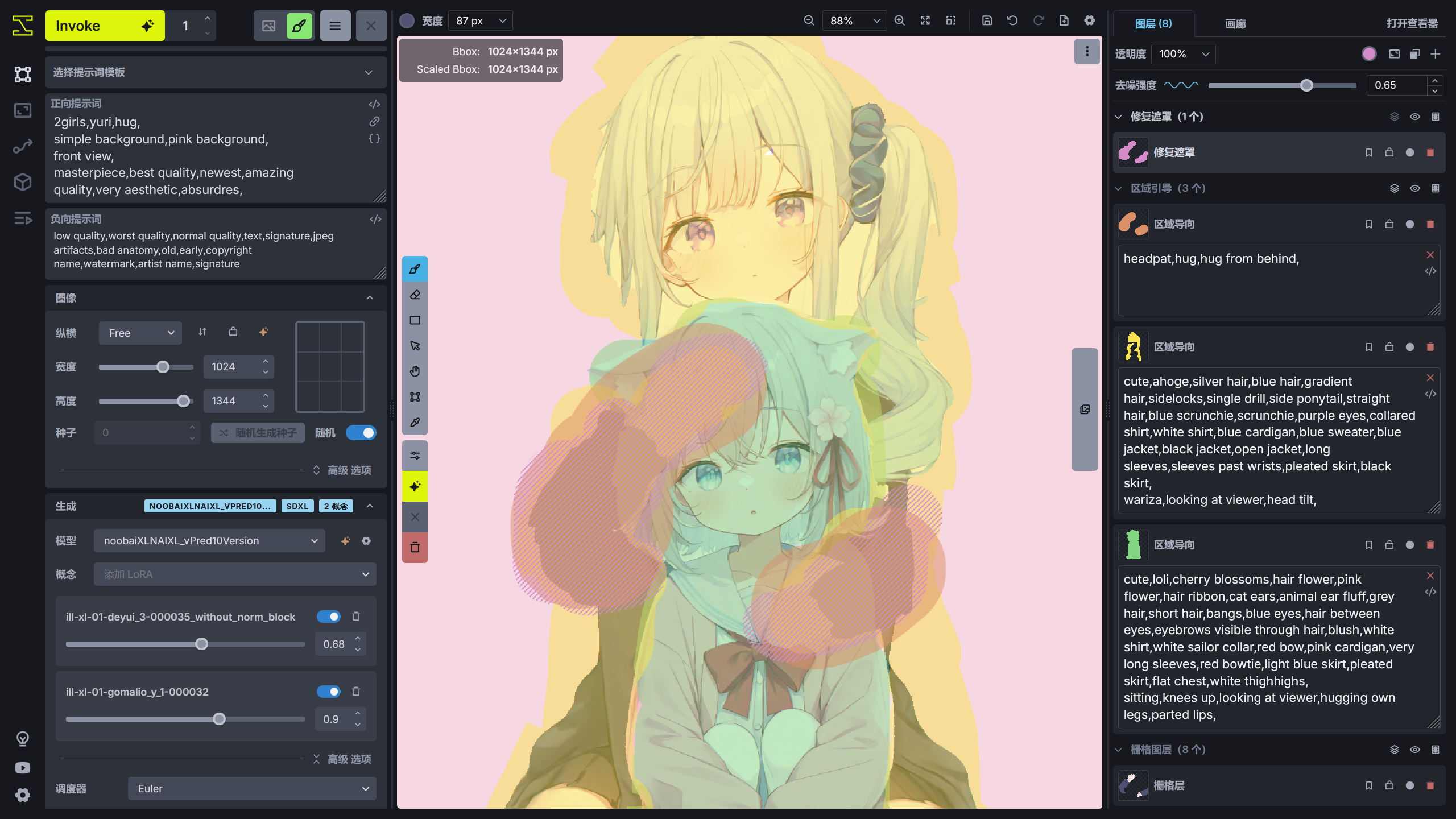Select the Color picker eyedropper tool
Image resolution: width=1456 pixels, height=819 pixels.
point(415,422)
